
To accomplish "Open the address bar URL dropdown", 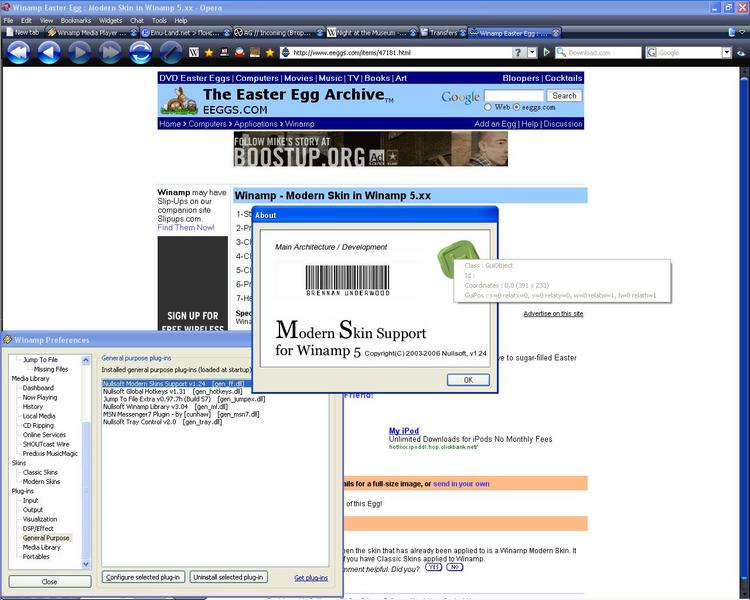I will pos(531,52).
